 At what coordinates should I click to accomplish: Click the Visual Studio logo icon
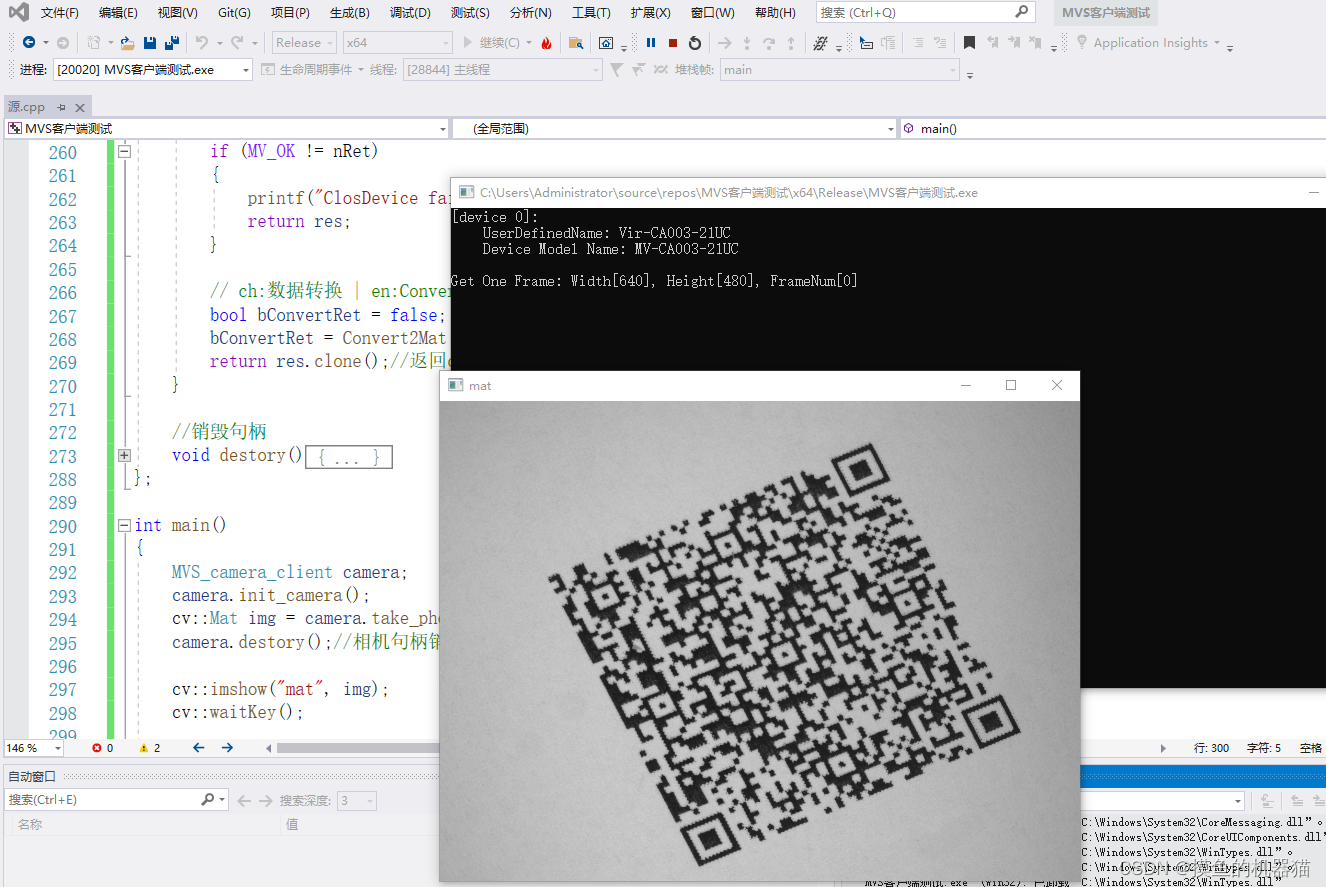(x=19, y=13)
